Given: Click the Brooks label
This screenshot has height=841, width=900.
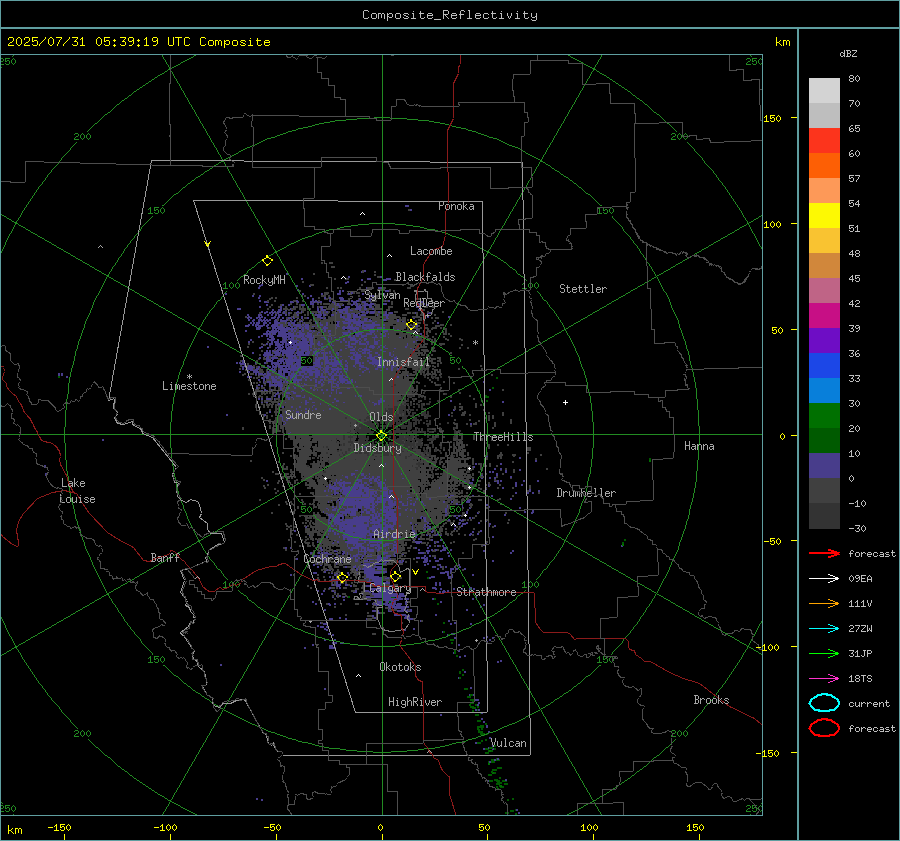Looking at the screenshot, I should [x=711, y=700].
